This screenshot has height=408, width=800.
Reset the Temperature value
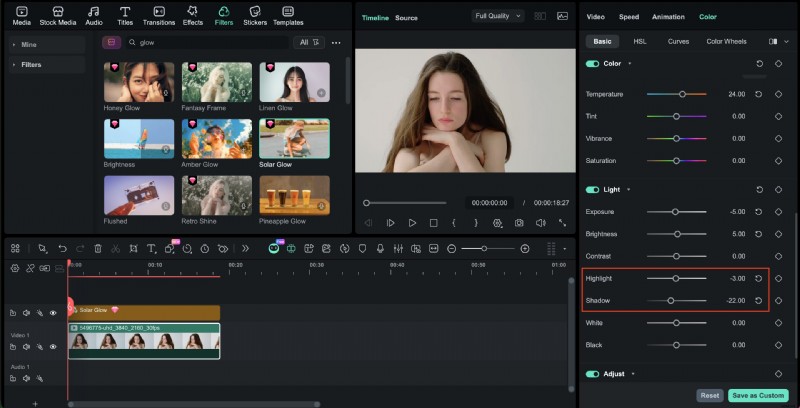pos(759,94)
